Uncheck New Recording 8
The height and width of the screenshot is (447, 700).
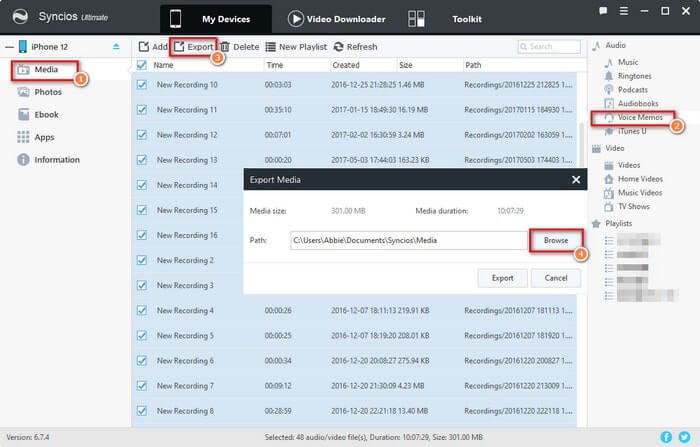[142, 410]
